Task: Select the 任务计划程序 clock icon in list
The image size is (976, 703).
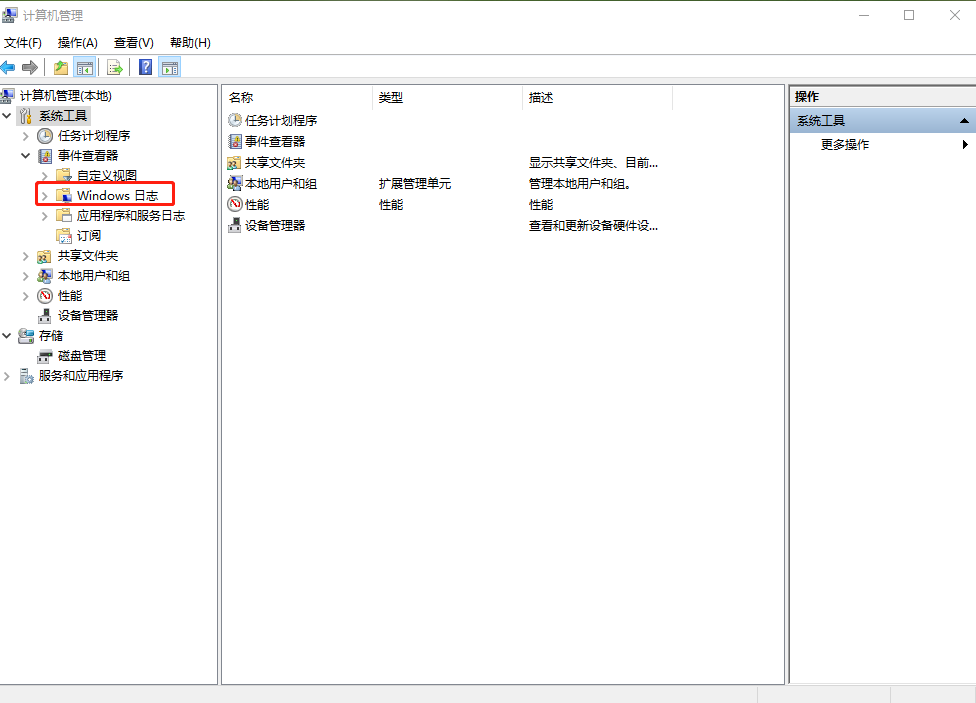Action: (x=235, y=121)
